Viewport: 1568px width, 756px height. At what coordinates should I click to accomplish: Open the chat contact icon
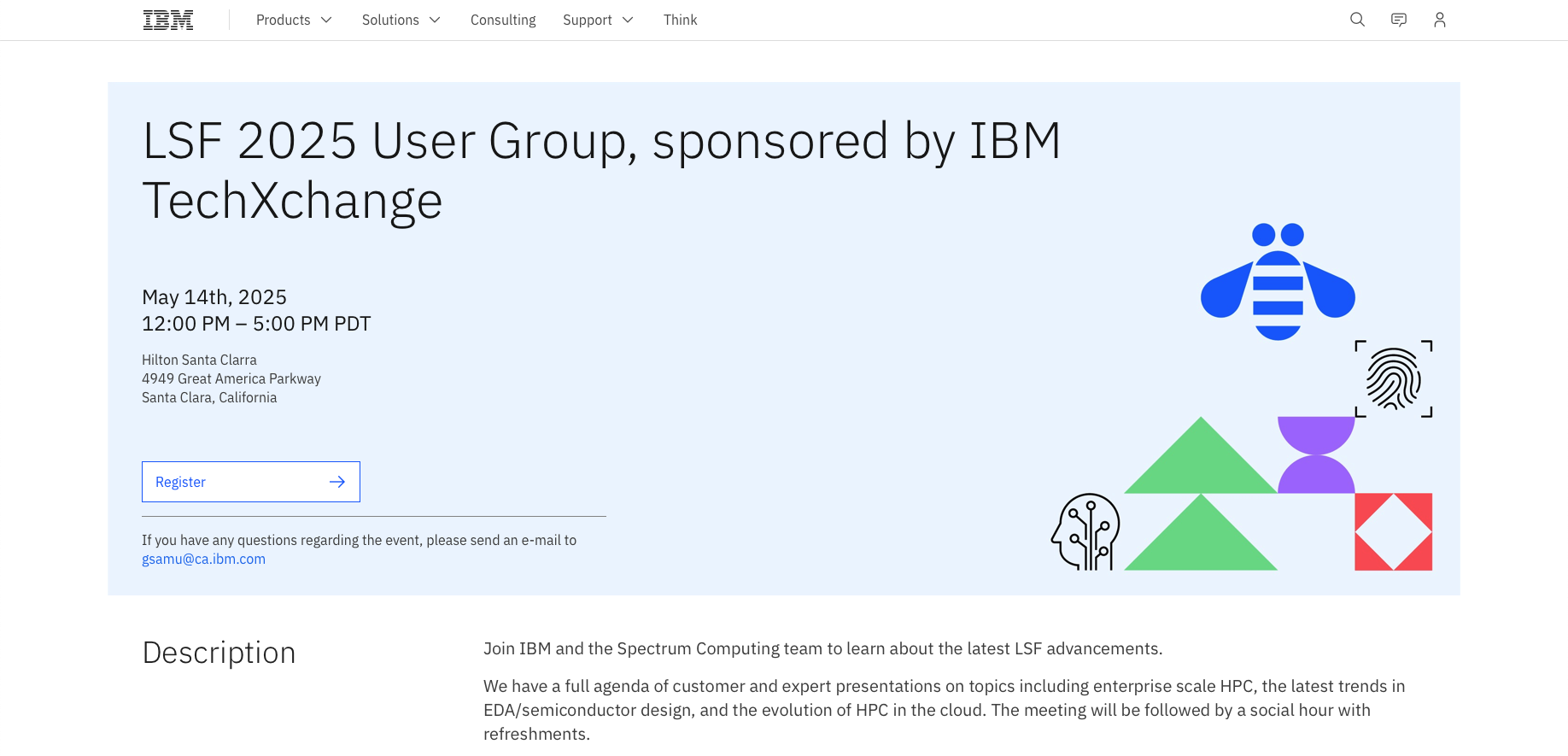pyautogui.click(x=1399, y=20)
